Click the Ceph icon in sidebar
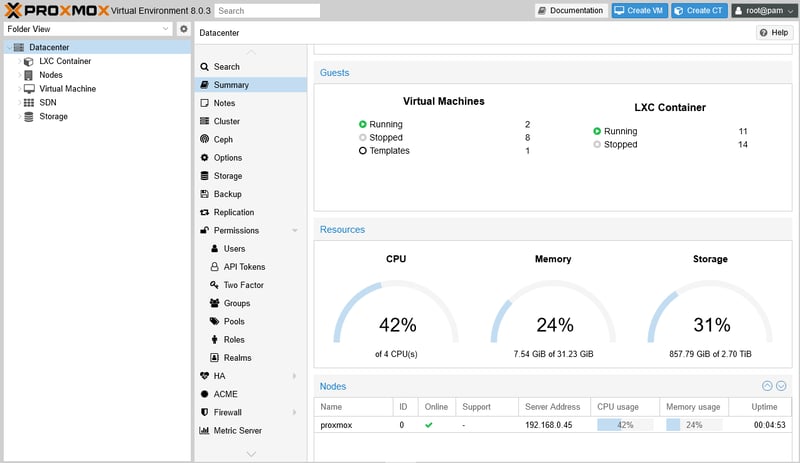 tap(205, 140)
